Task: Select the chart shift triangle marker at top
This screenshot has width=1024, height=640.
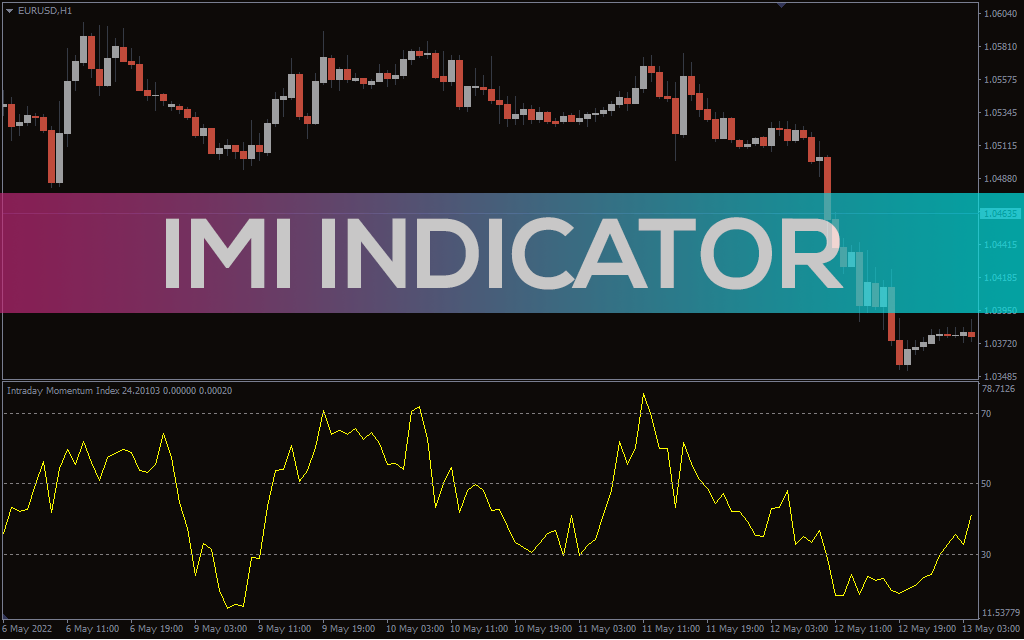Action: coord(781,5)
